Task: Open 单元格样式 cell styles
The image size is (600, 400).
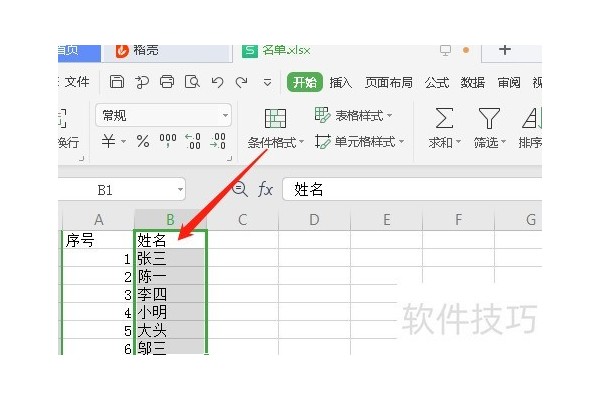Action: pos(360,142)
